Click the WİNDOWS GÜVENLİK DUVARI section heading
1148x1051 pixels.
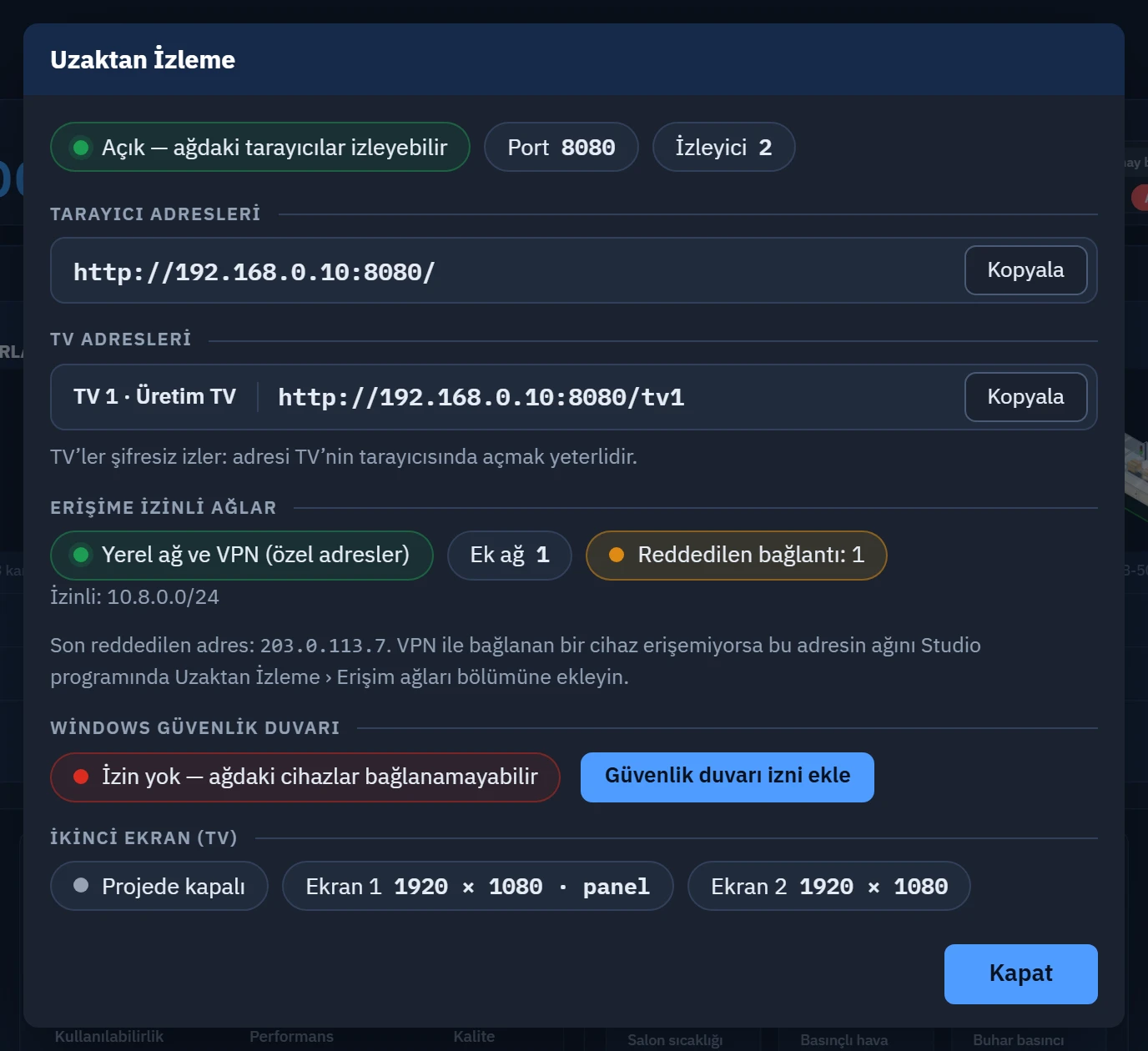(195, 728)
